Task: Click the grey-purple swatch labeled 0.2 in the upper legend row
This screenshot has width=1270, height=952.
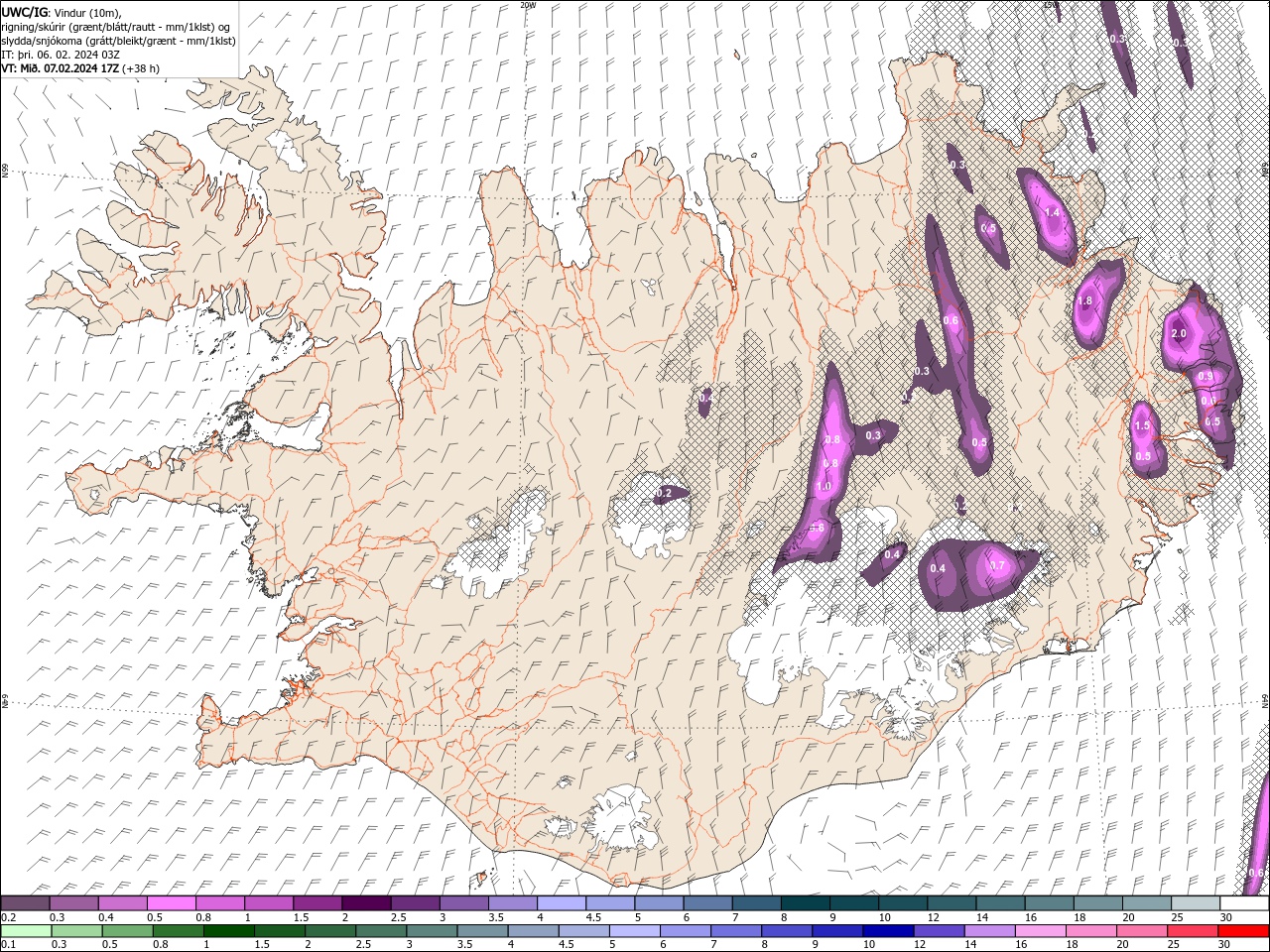Action: click(25, 903)
